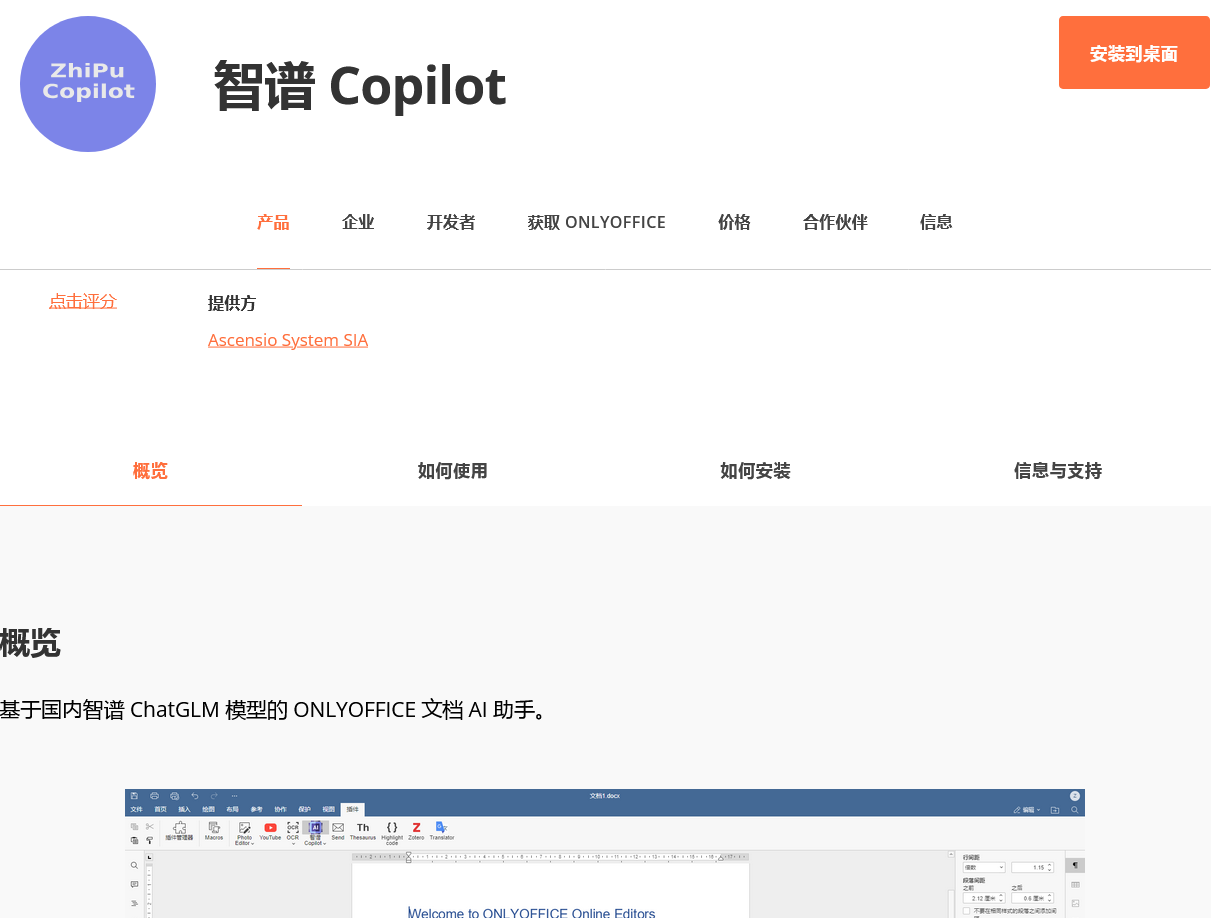Open the 价格 menu item
This screenshot has width=1211, height=918.
coord(734,222)
